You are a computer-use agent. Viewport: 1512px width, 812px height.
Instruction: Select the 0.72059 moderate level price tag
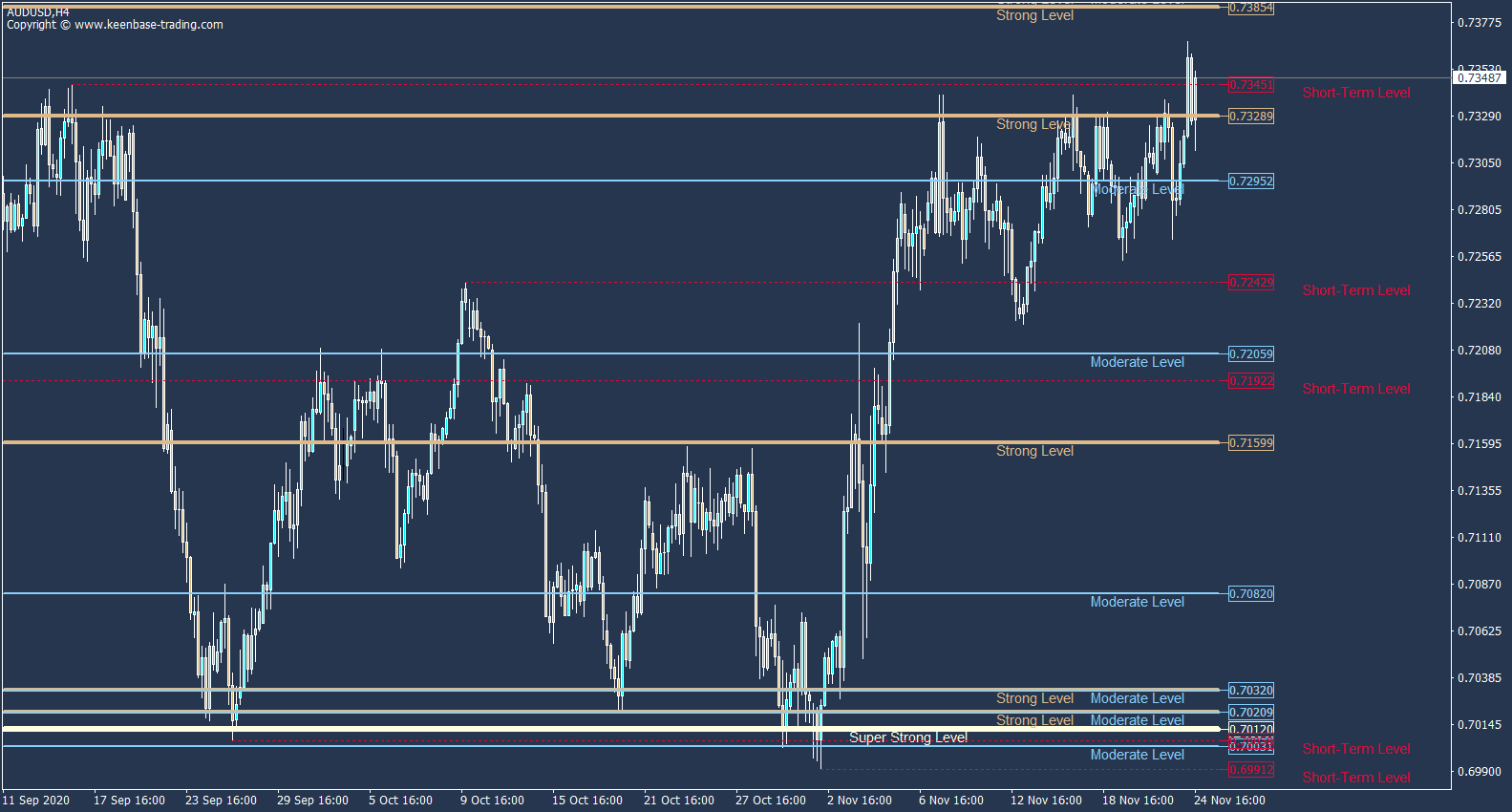click(1250, 354)
